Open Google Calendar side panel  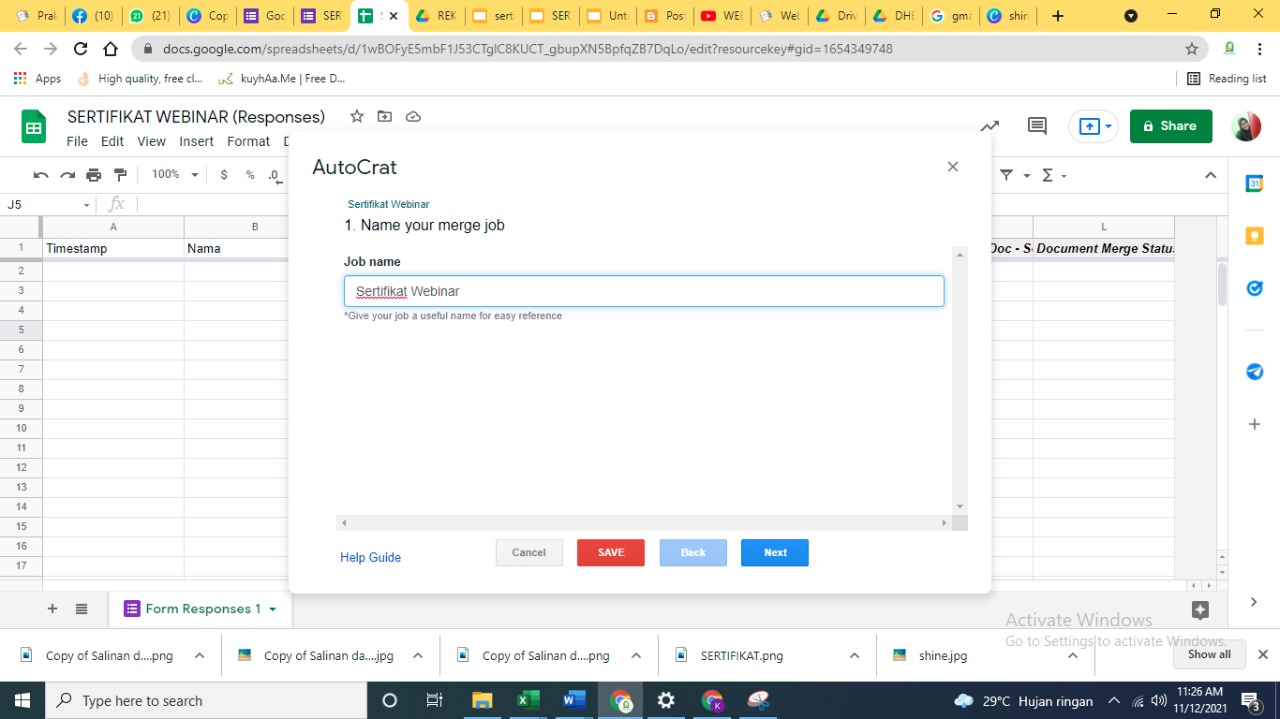coord(1254,183)
